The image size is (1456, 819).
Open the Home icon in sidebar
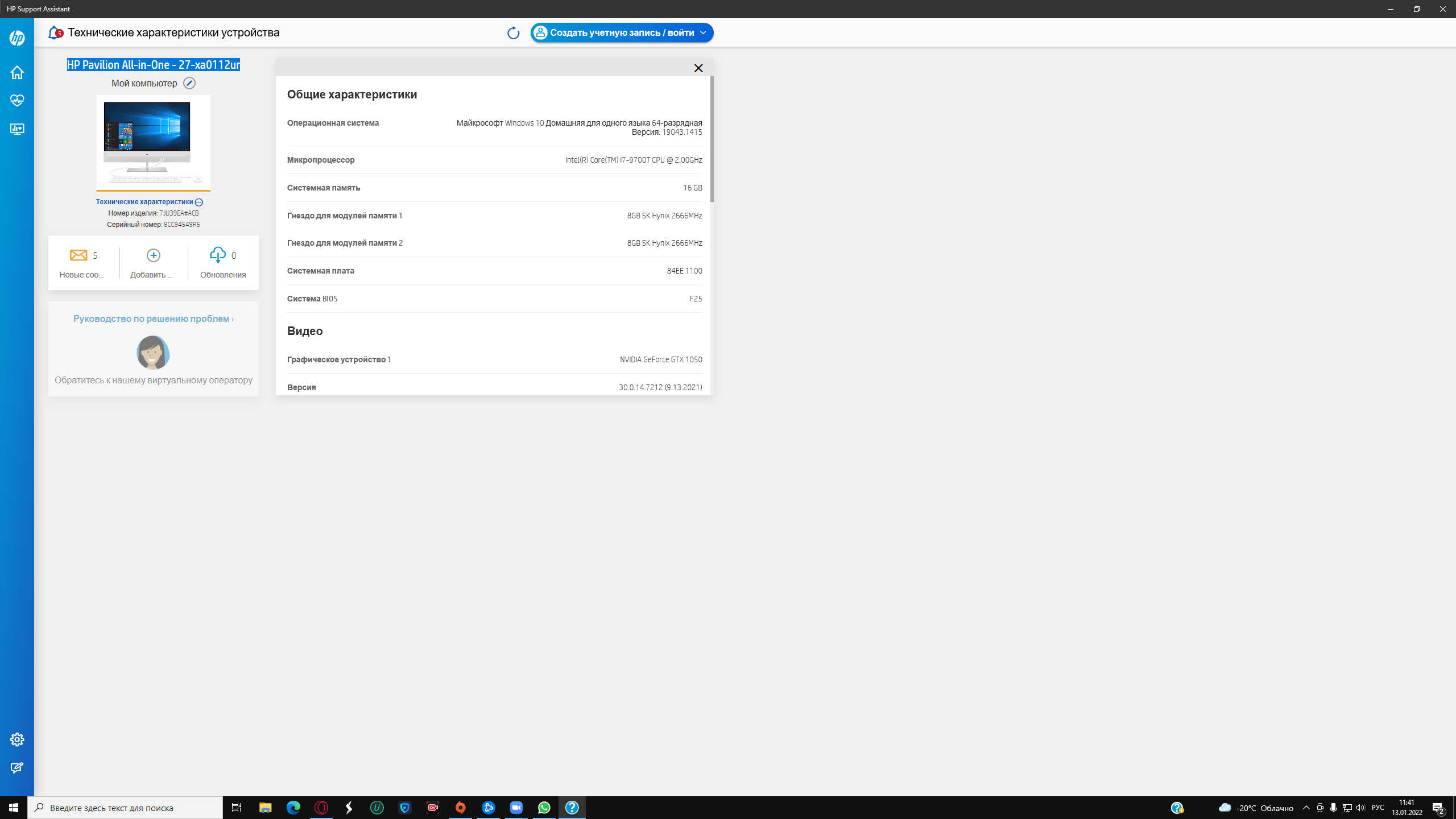(x=17, y=72)
